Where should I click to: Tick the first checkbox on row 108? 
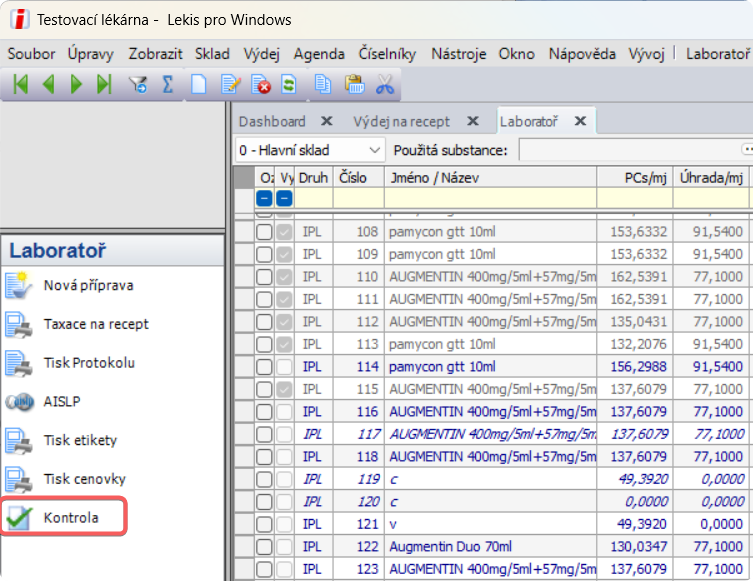click(x=264, y=232)
